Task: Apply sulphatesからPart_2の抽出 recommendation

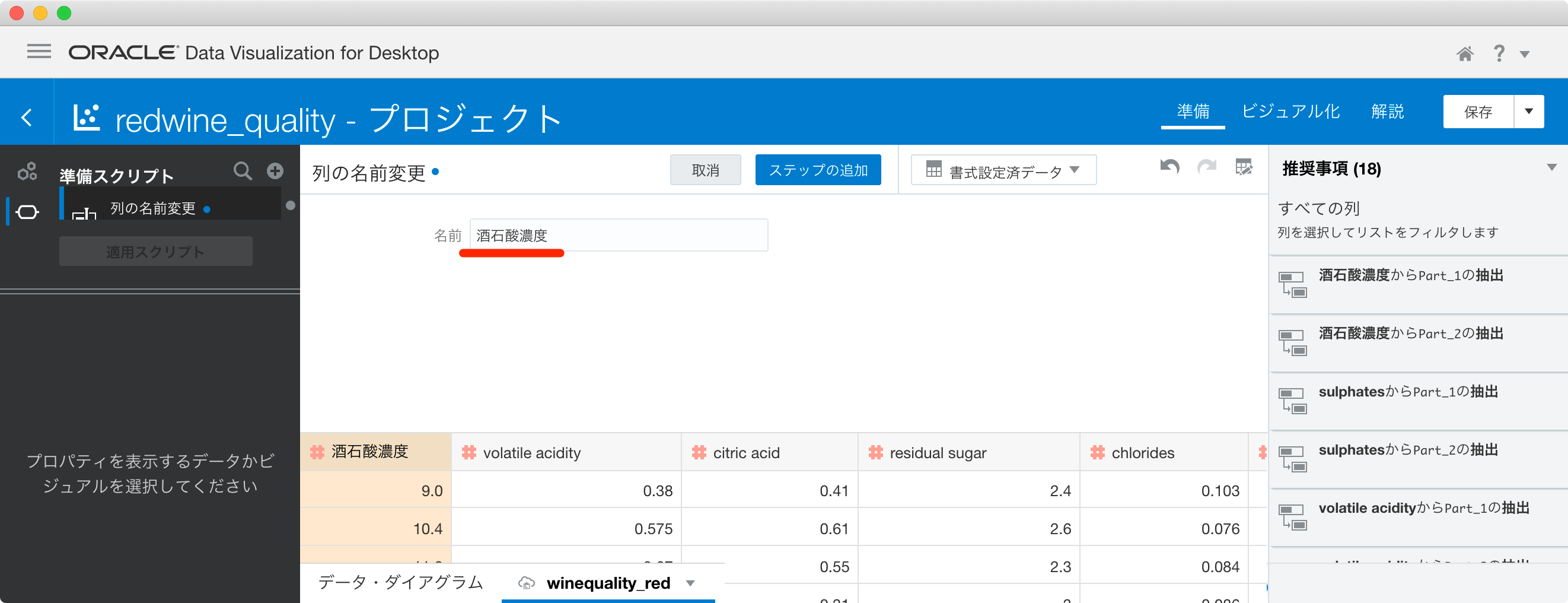Action: point(1419,459)
